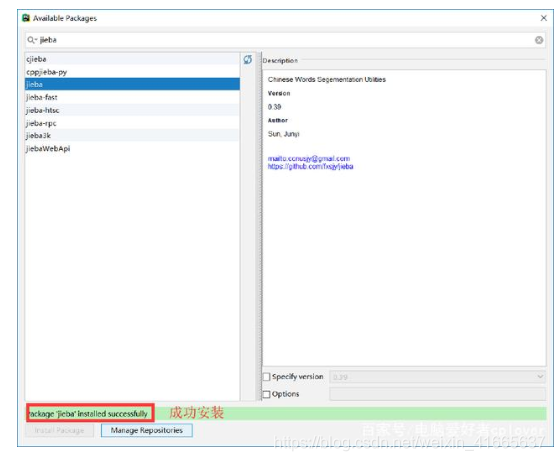Click the author name Sun, Junyi
The width and height of the screenshot is (555, 461).
coord(284,134)
